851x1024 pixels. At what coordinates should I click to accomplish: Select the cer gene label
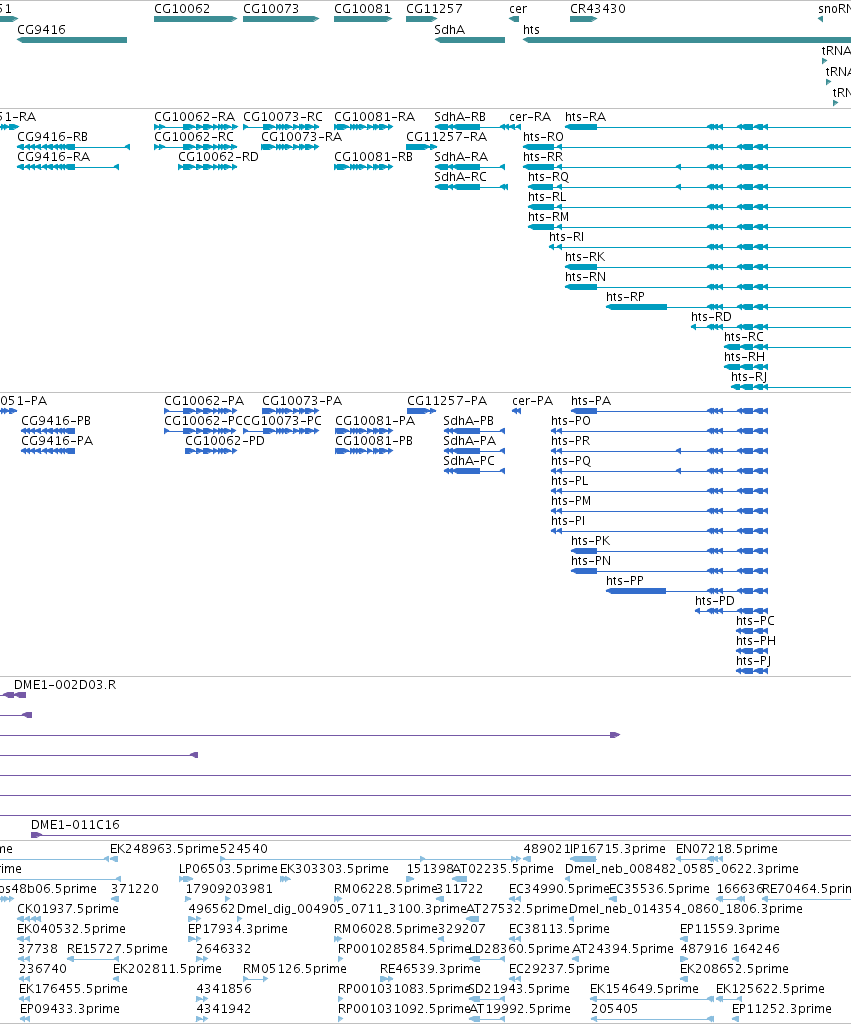click(x=518, y=8)
